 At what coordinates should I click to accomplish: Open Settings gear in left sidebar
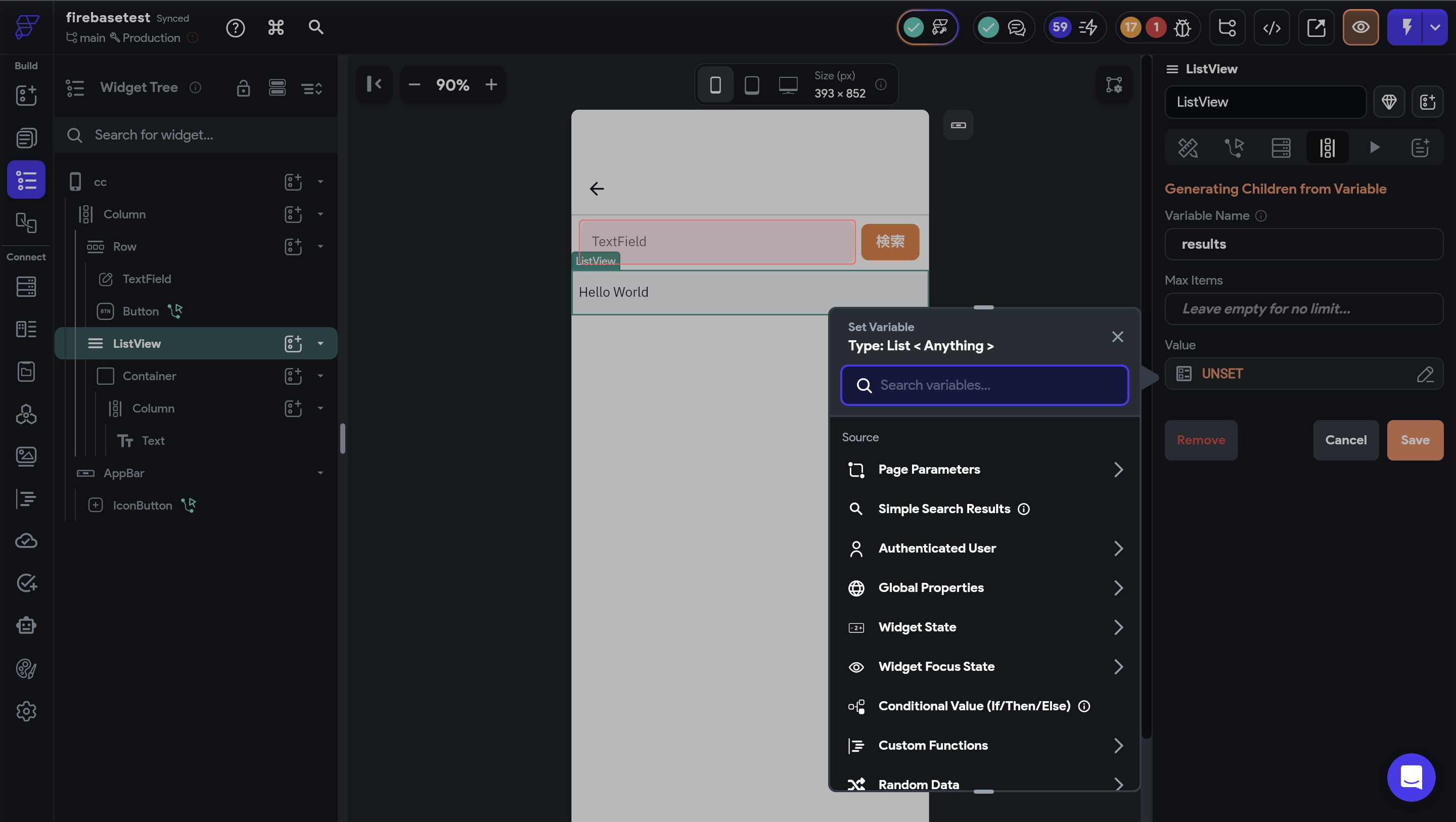[26, 711]
